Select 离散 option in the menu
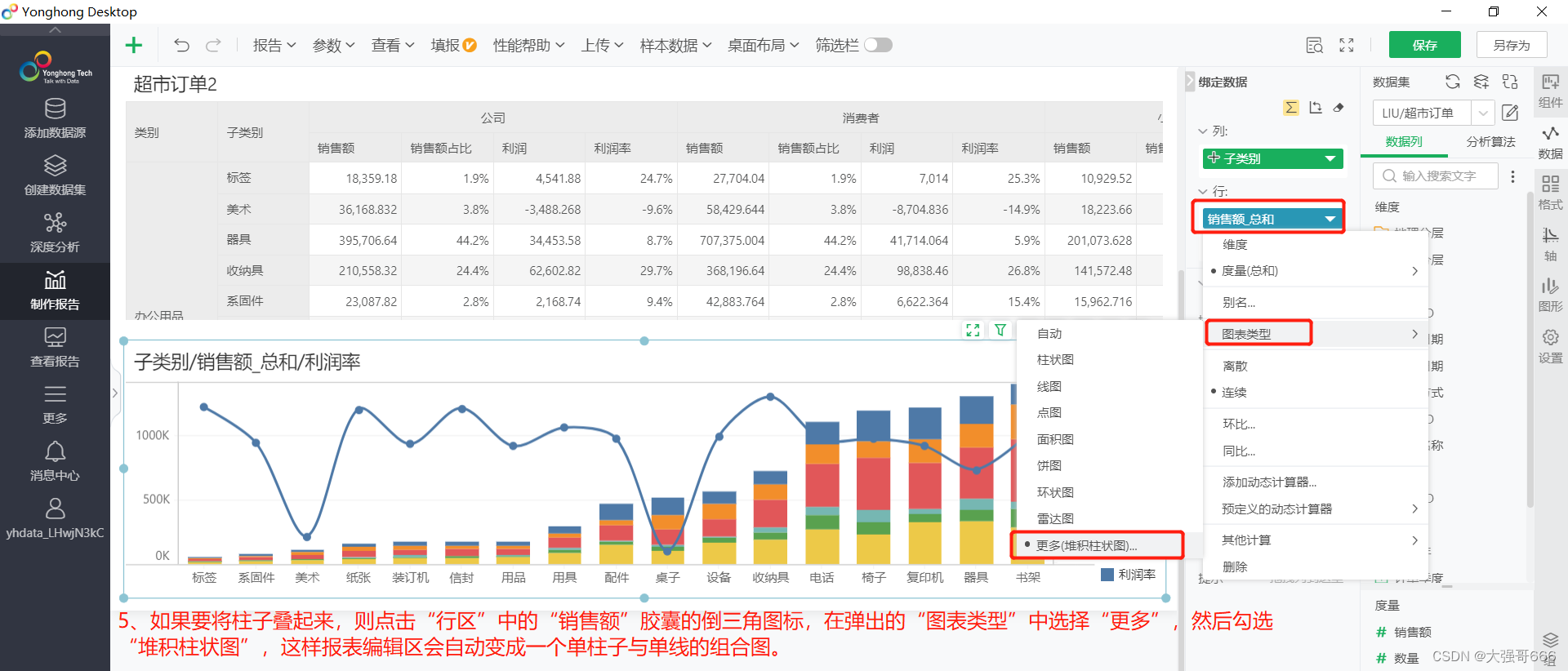 [x=1316, y=366]
